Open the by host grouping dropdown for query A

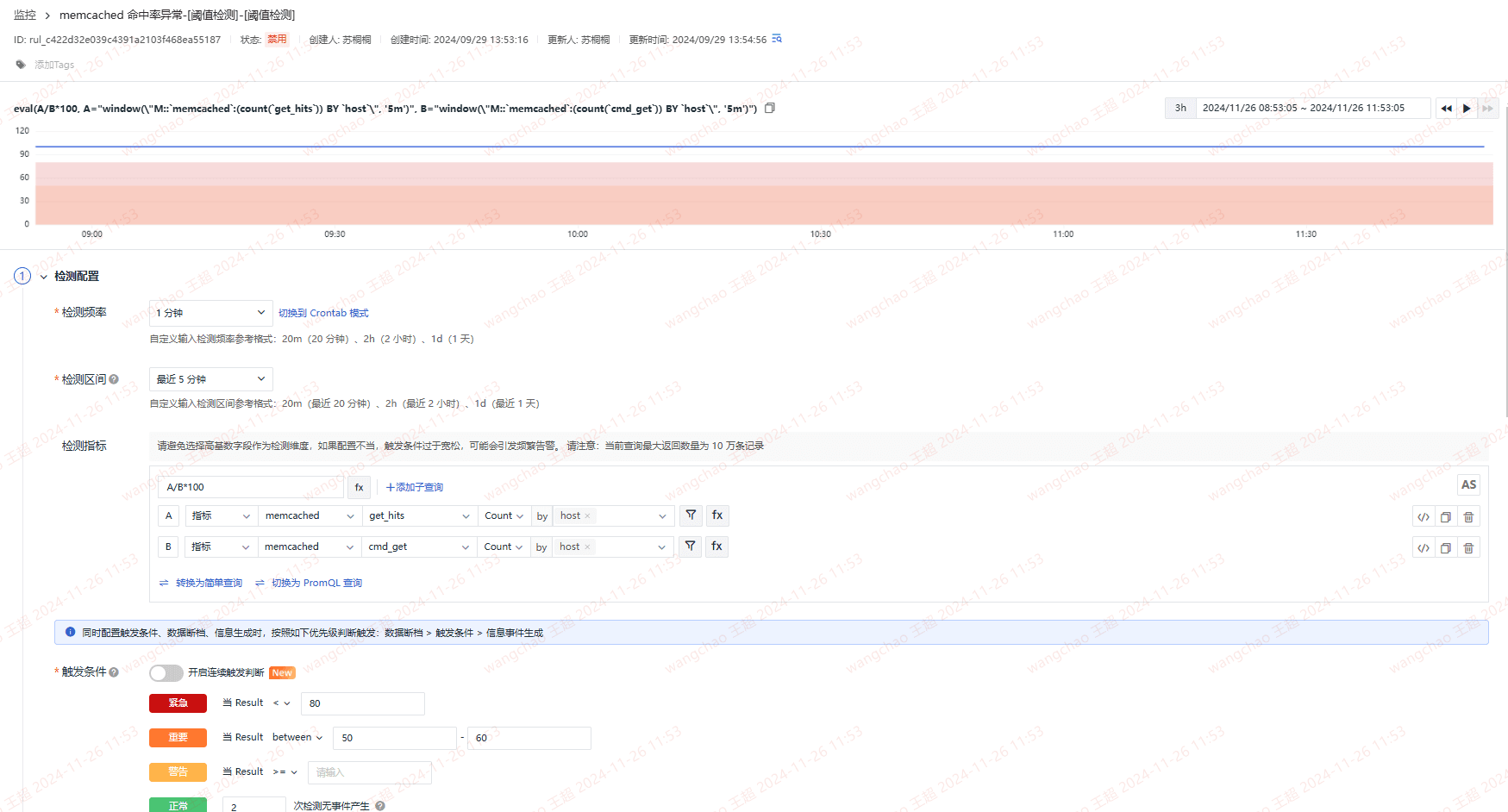613,515
